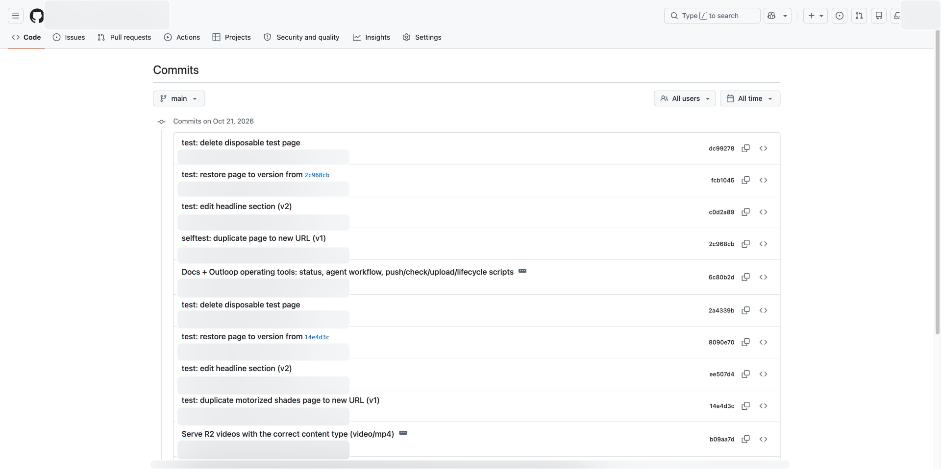This screenshot has width=941, height=469.
Task: Browse repository at commit c0d2a88
Action: 763,212
